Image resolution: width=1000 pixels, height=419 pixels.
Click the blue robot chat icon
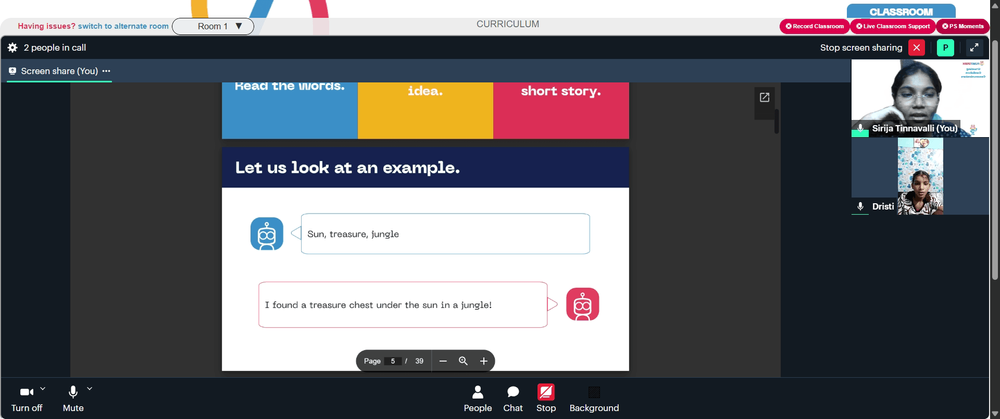(266, 233)
